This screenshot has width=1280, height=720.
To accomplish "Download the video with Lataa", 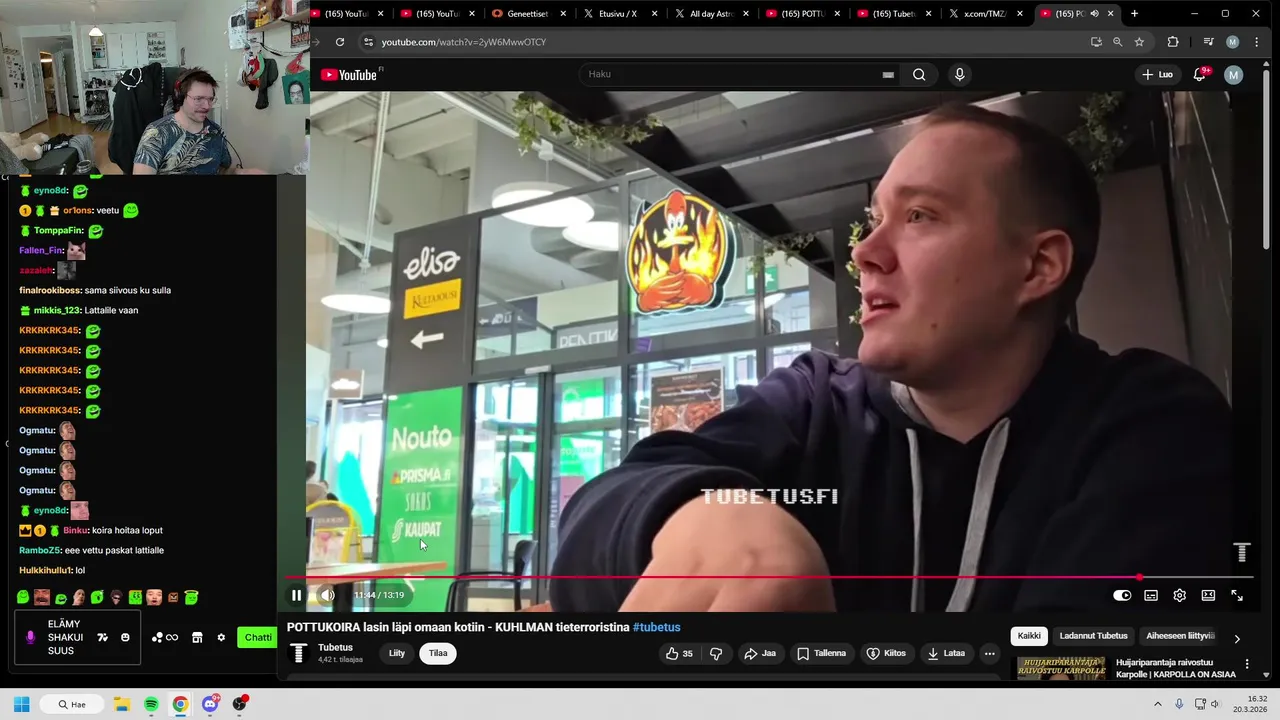I will click(x=946, y=653).
